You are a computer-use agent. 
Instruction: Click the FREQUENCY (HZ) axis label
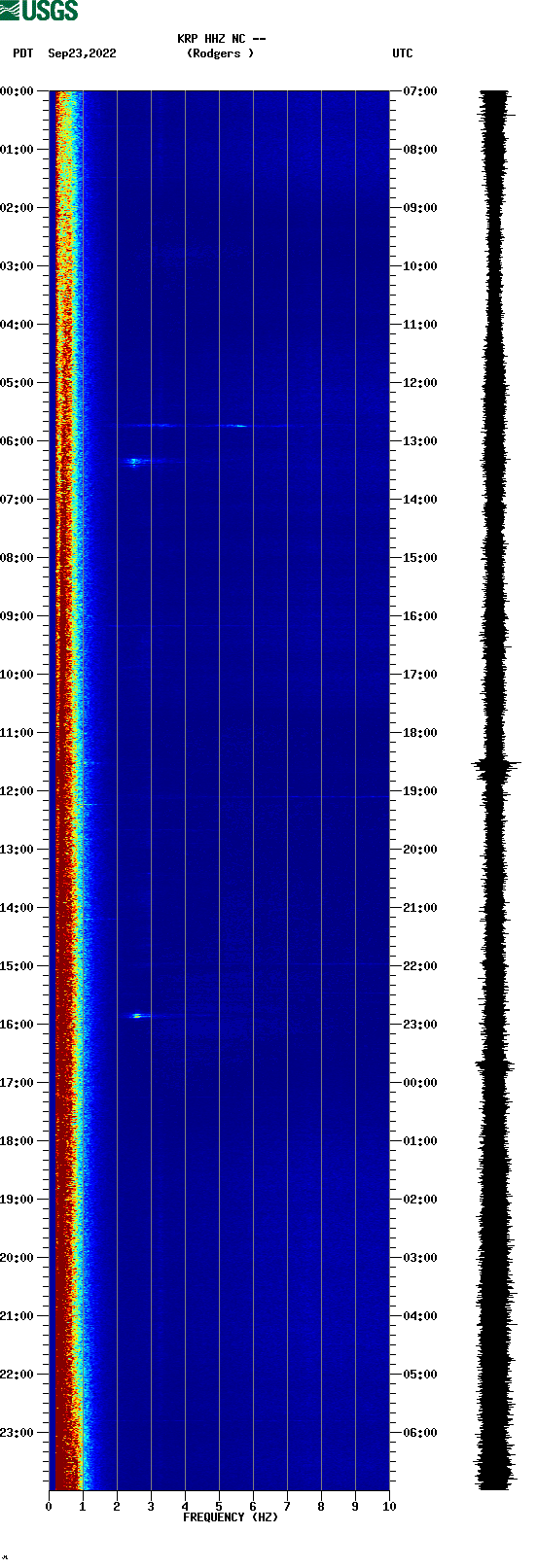point(231,1517)
